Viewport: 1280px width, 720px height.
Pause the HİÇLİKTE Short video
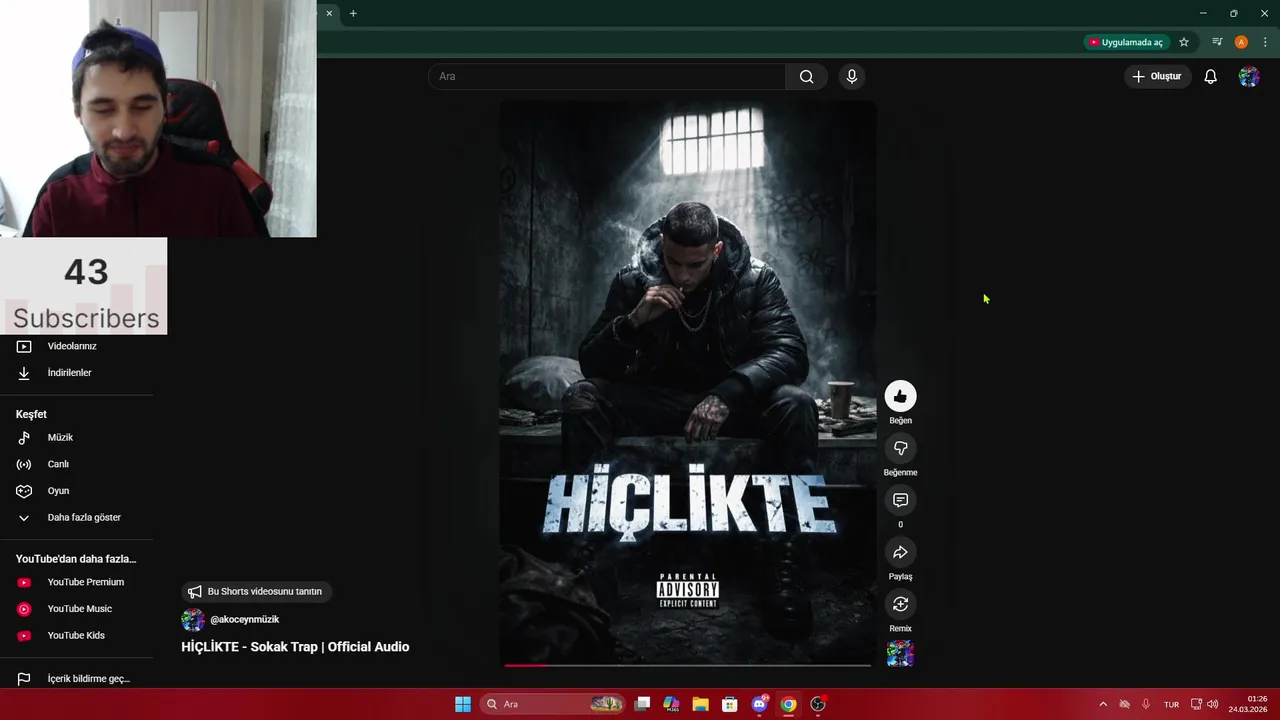[688, 383]
